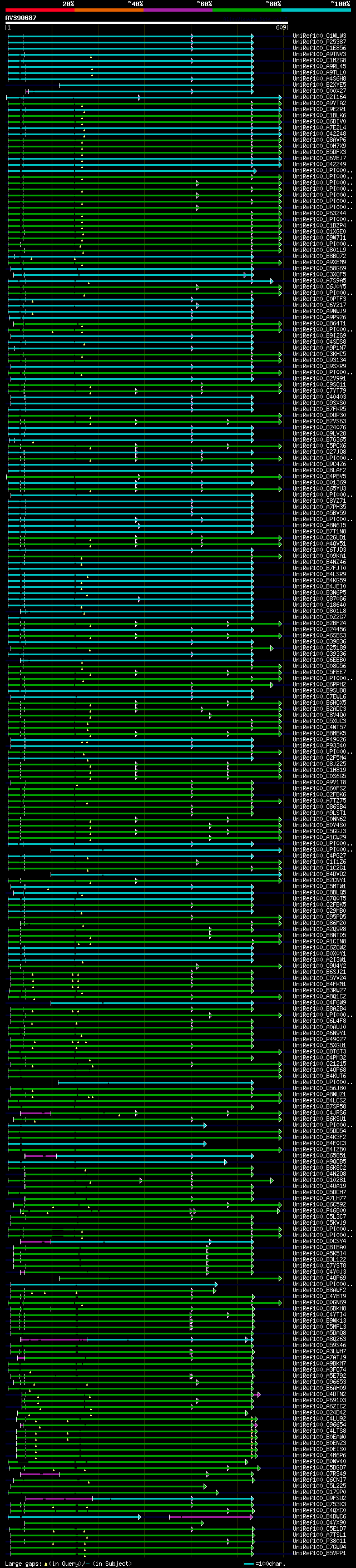Screen dimensions: 356x1568
Task: Click the query name AV390687
Action: (x=21, y=18)
